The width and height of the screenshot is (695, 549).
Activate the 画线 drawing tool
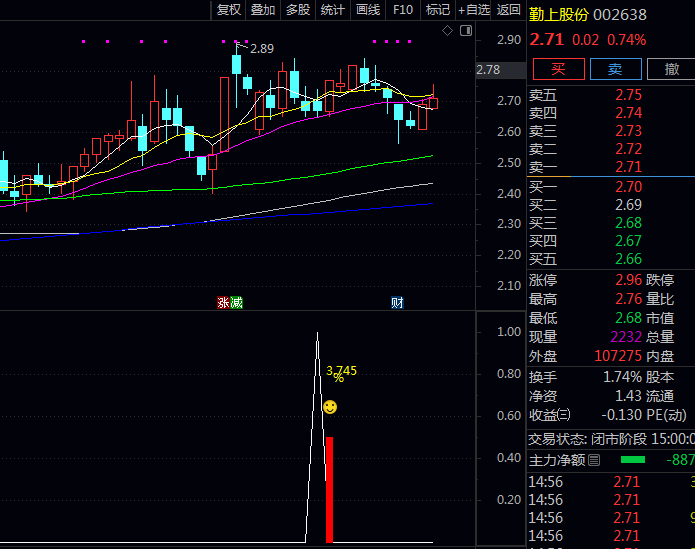pos(368,10)
